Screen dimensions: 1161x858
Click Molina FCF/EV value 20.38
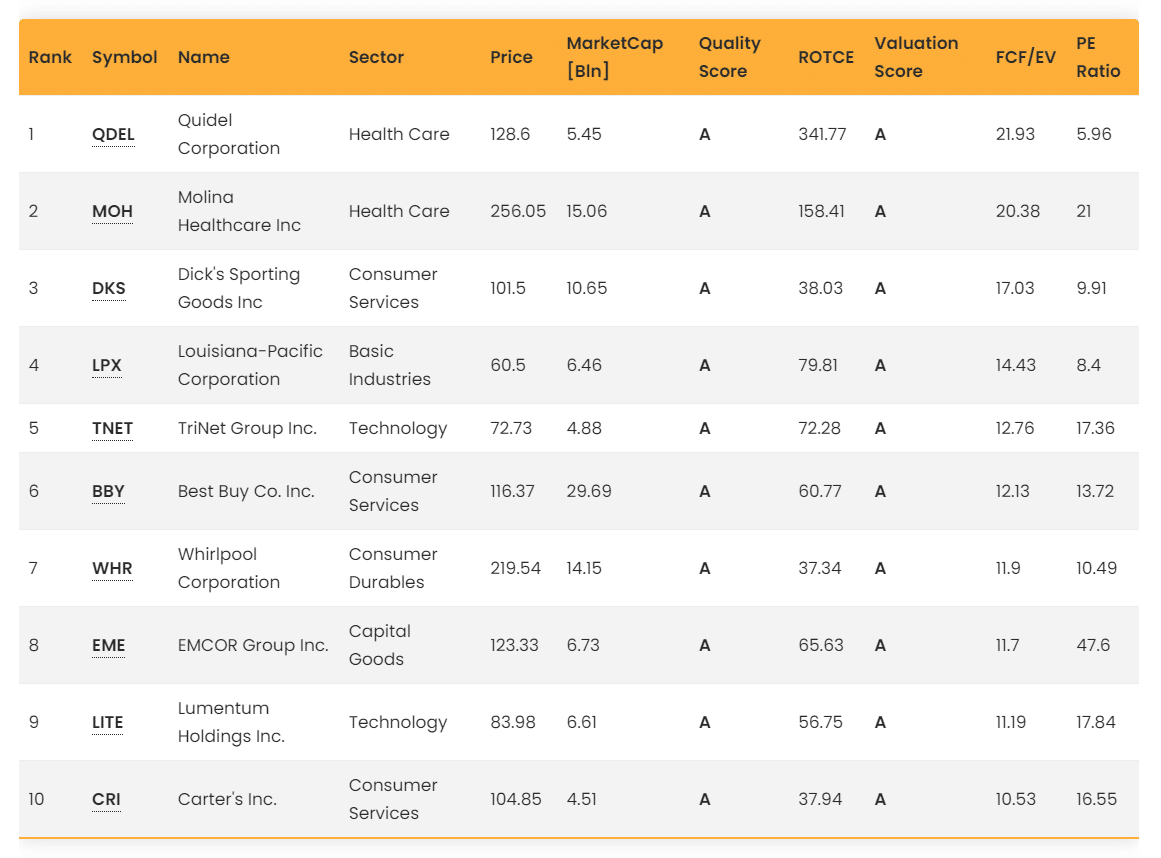[1017, 211]
